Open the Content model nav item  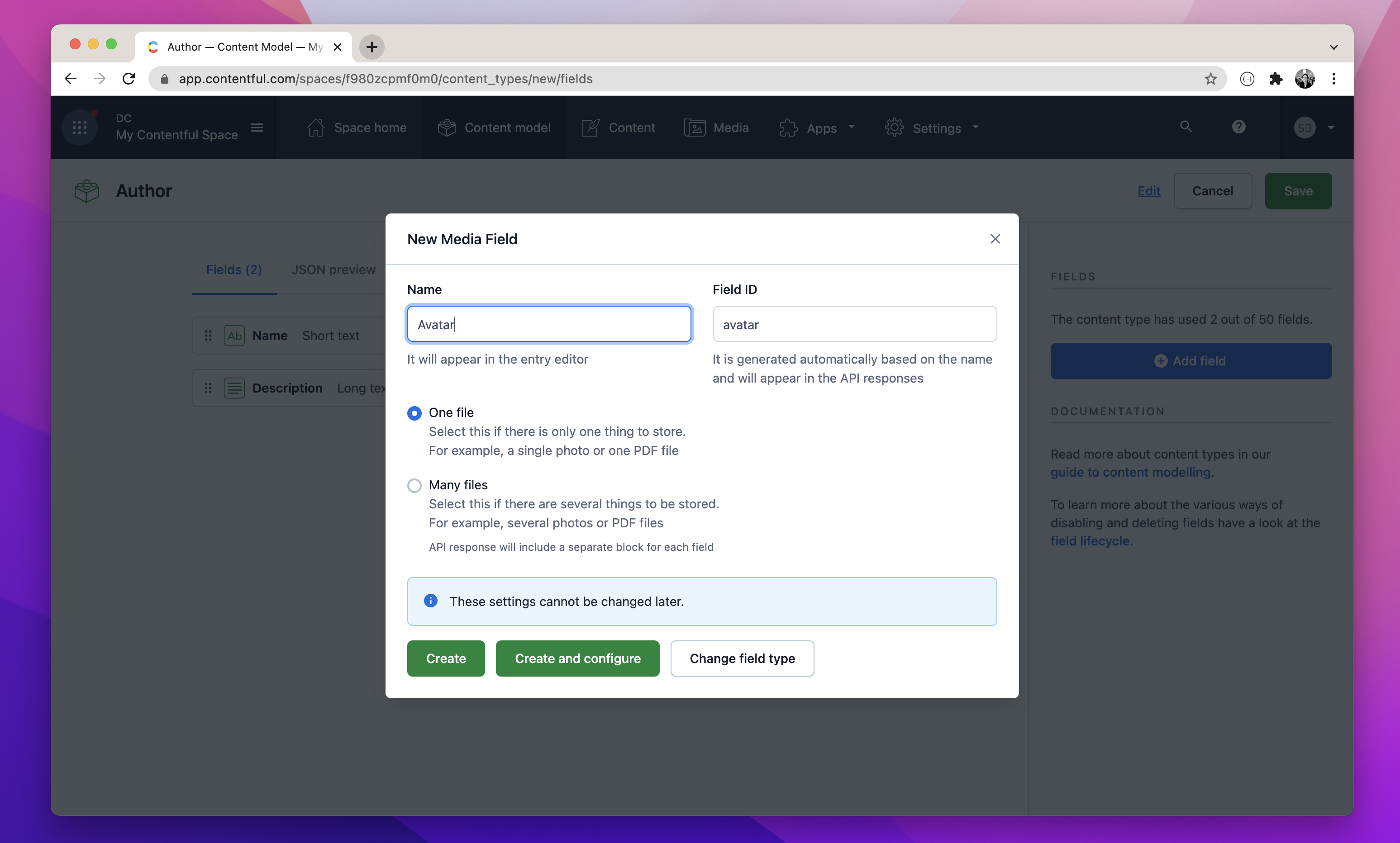[x=494, y=128]
